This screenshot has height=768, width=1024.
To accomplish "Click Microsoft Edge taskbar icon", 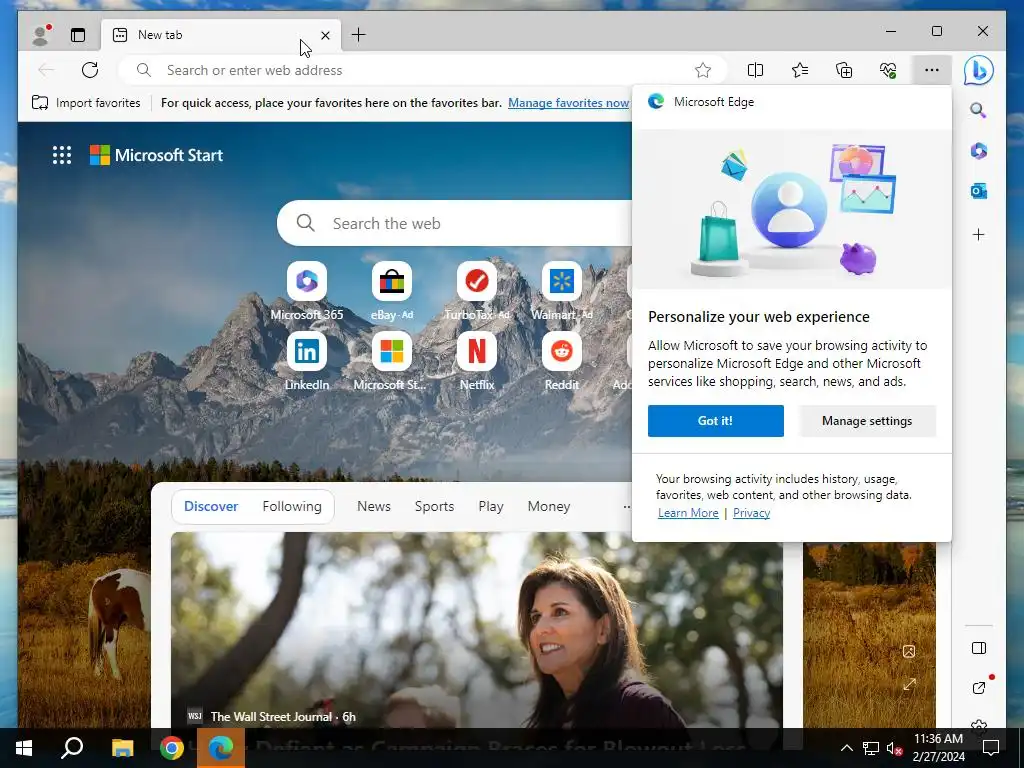I will click(x=221, y=748).
